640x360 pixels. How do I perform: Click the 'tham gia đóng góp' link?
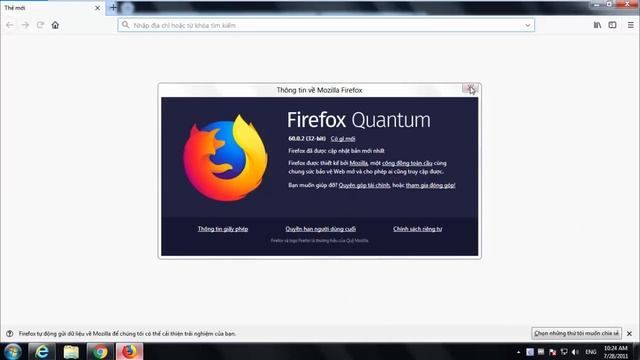[x=430, y=185]
